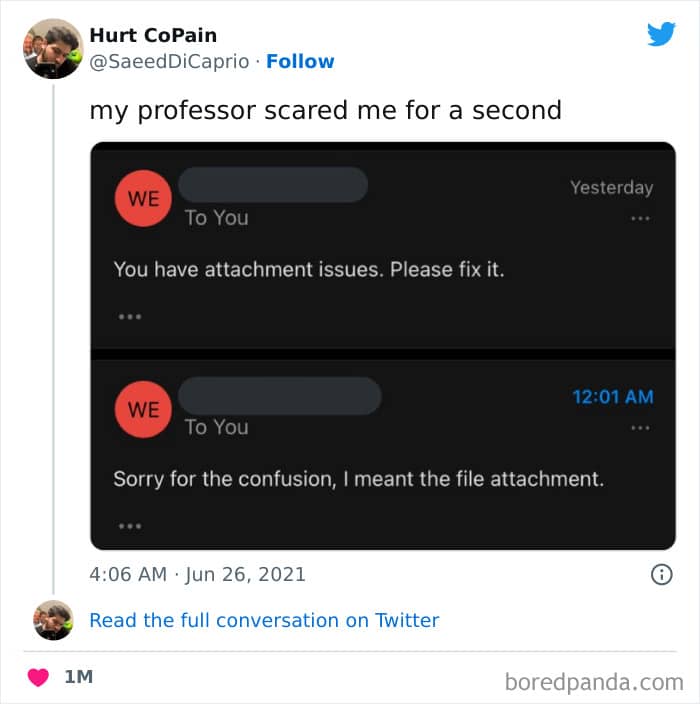700x704 pixels.
Task: Follow the @SaeedDiCaprio account
Action: tap(300, 62)
